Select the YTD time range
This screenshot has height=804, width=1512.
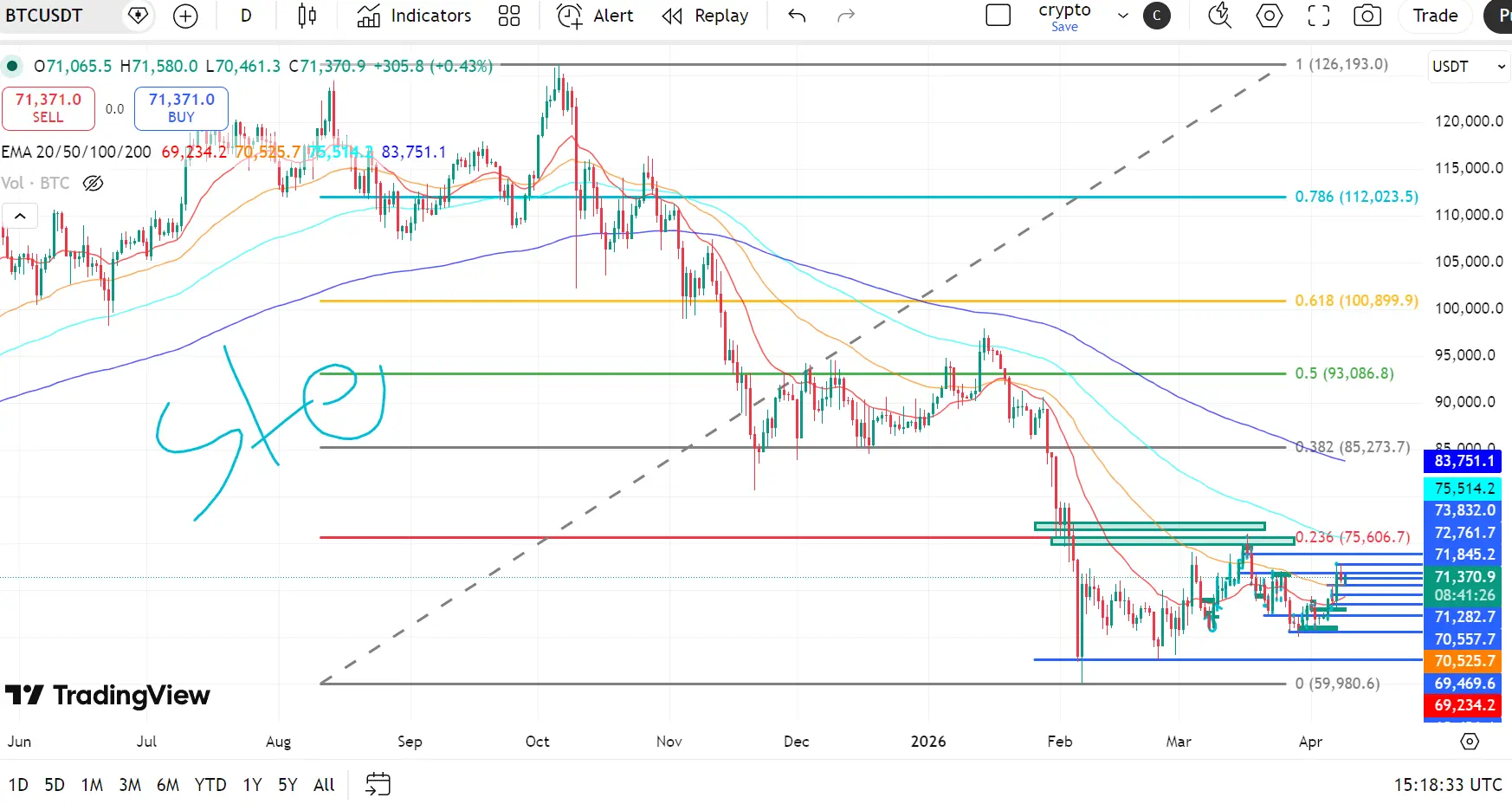coord(210,785)
